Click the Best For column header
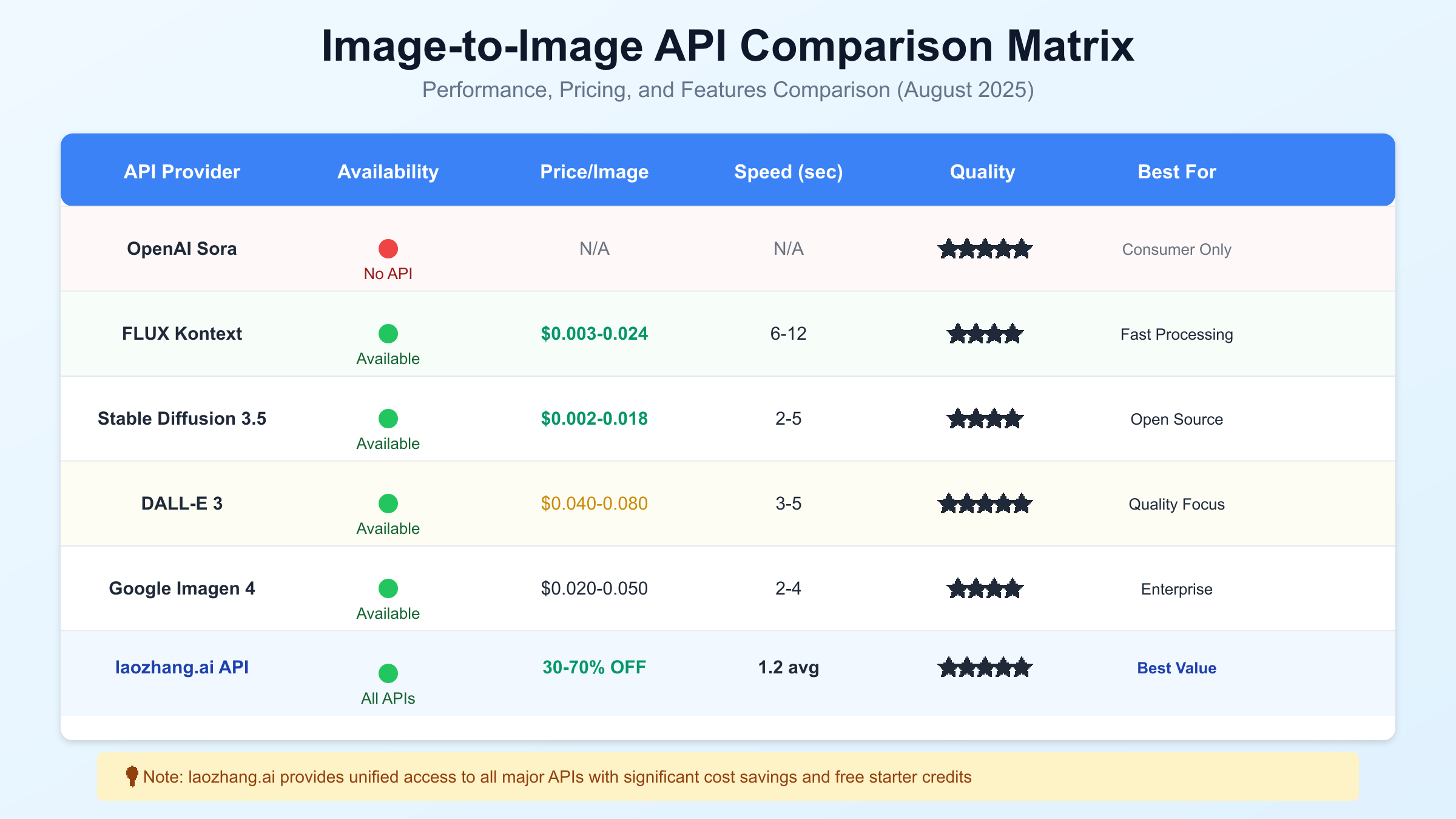 pyautogui.click(x=1177, y=172)
